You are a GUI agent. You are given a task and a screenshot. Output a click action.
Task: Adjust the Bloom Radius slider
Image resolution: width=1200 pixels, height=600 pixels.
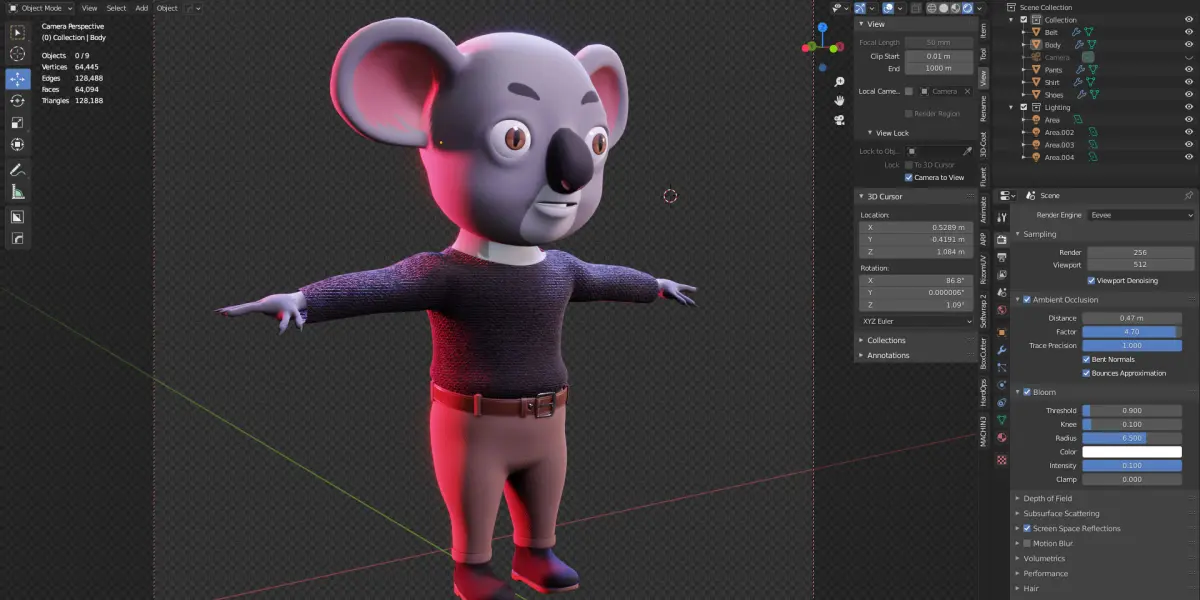tap(1132, 438)
